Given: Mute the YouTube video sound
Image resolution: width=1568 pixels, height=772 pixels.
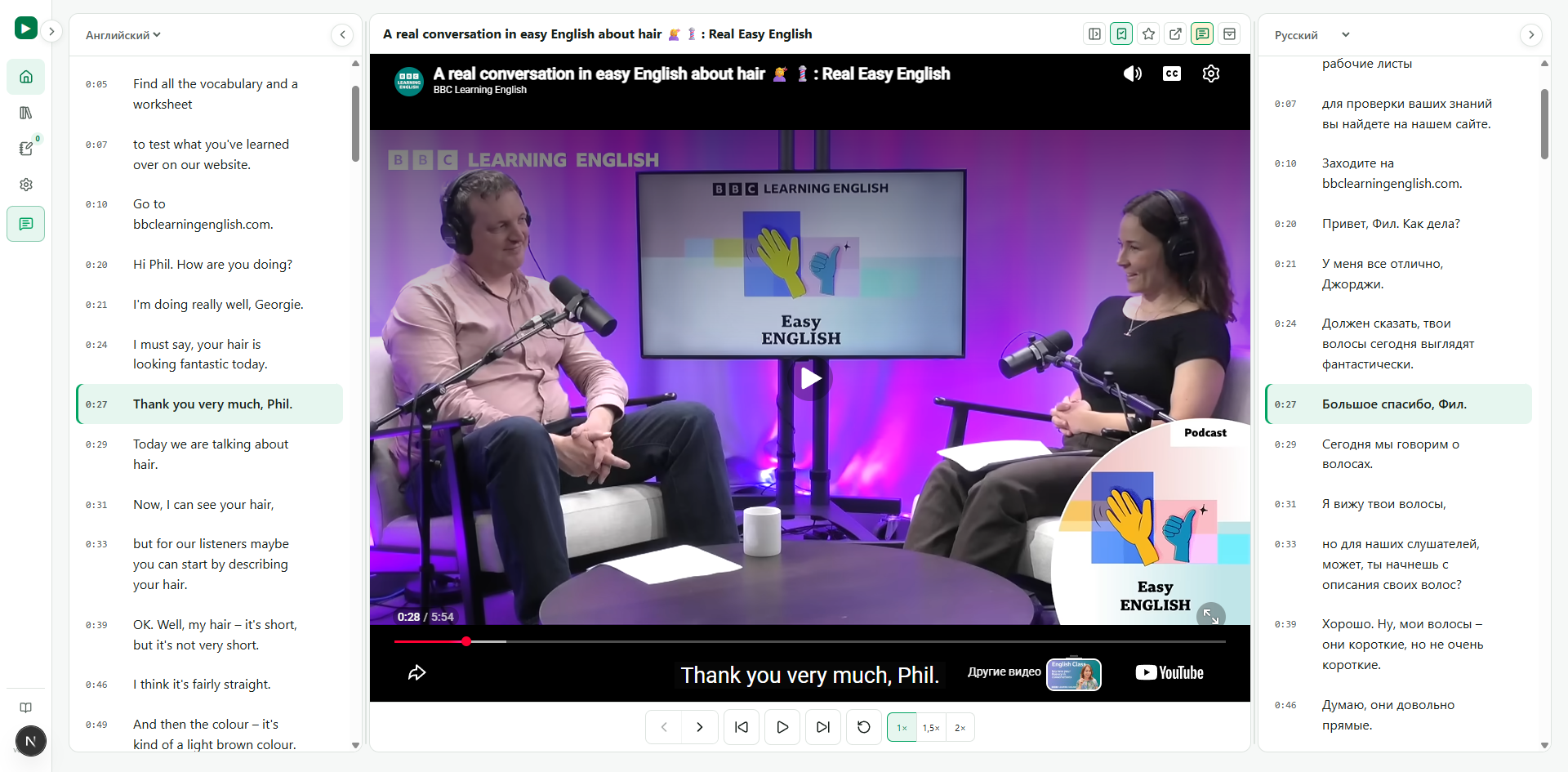Looking at the screenshot, I should [1133, 74].
